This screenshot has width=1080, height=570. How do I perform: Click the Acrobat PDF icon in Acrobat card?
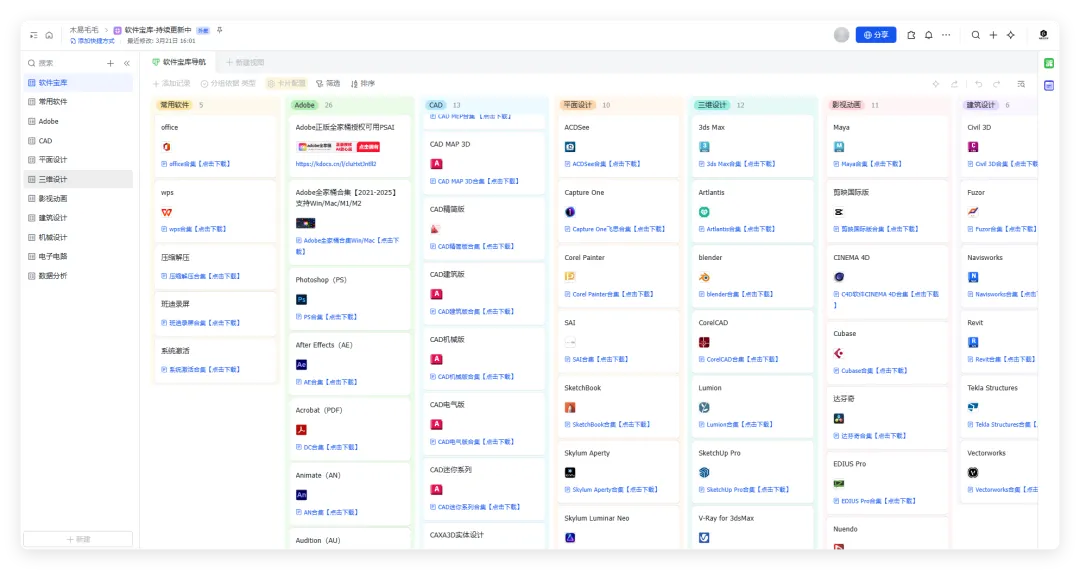(x=301, y=430)
